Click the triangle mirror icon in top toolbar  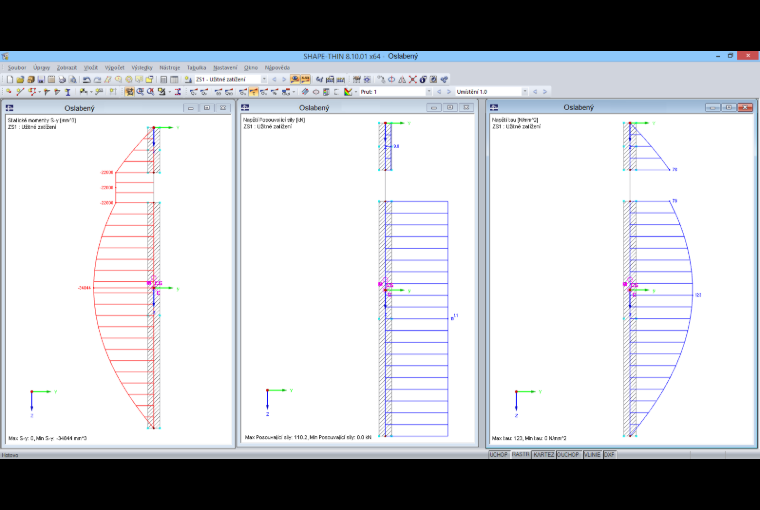[x=402, y=79]
